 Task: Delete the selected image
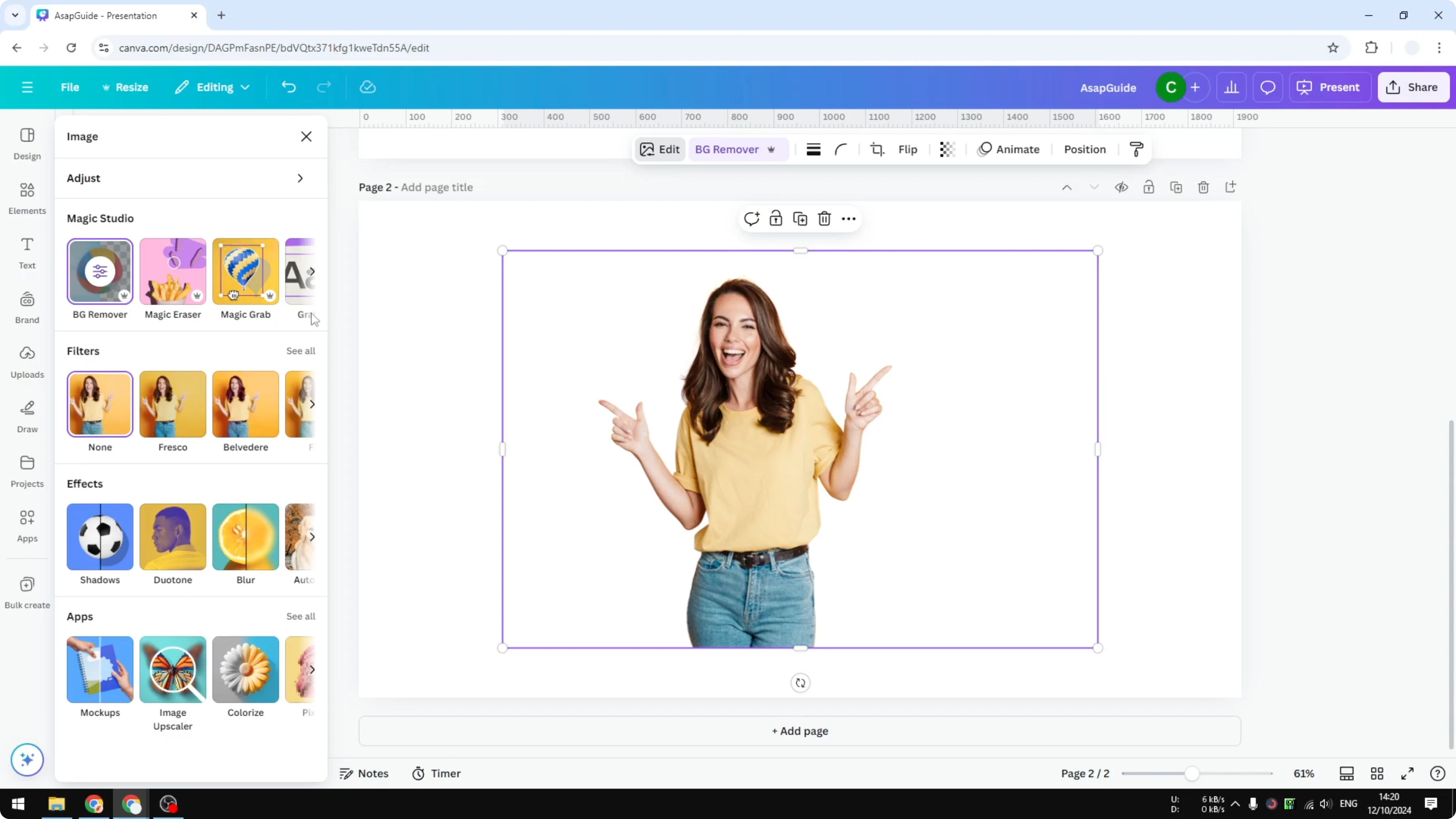tap(824, 218)
